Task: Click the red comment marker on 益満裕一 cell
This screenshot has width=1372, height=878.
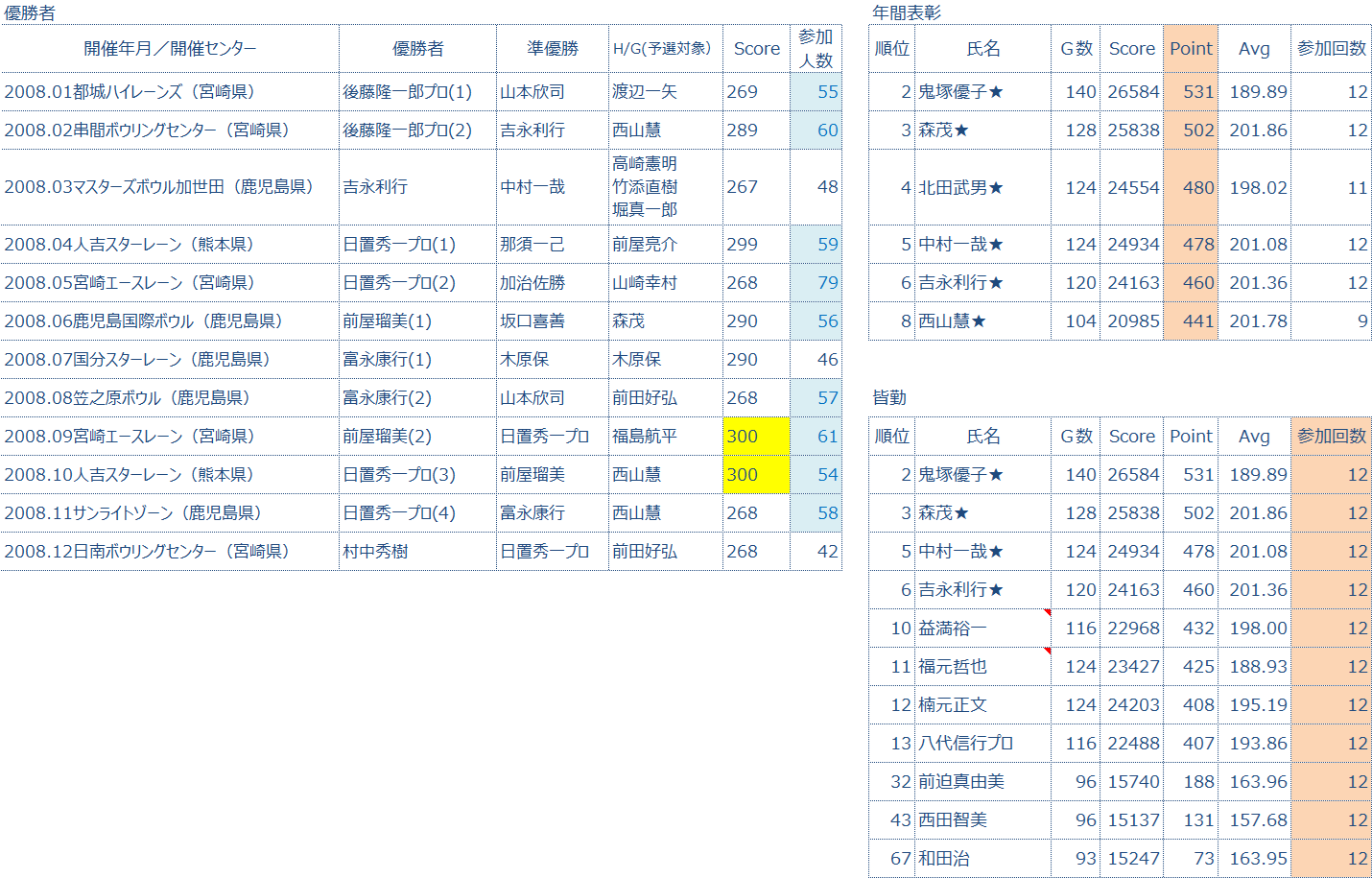Action: (x=1047, y=612)
